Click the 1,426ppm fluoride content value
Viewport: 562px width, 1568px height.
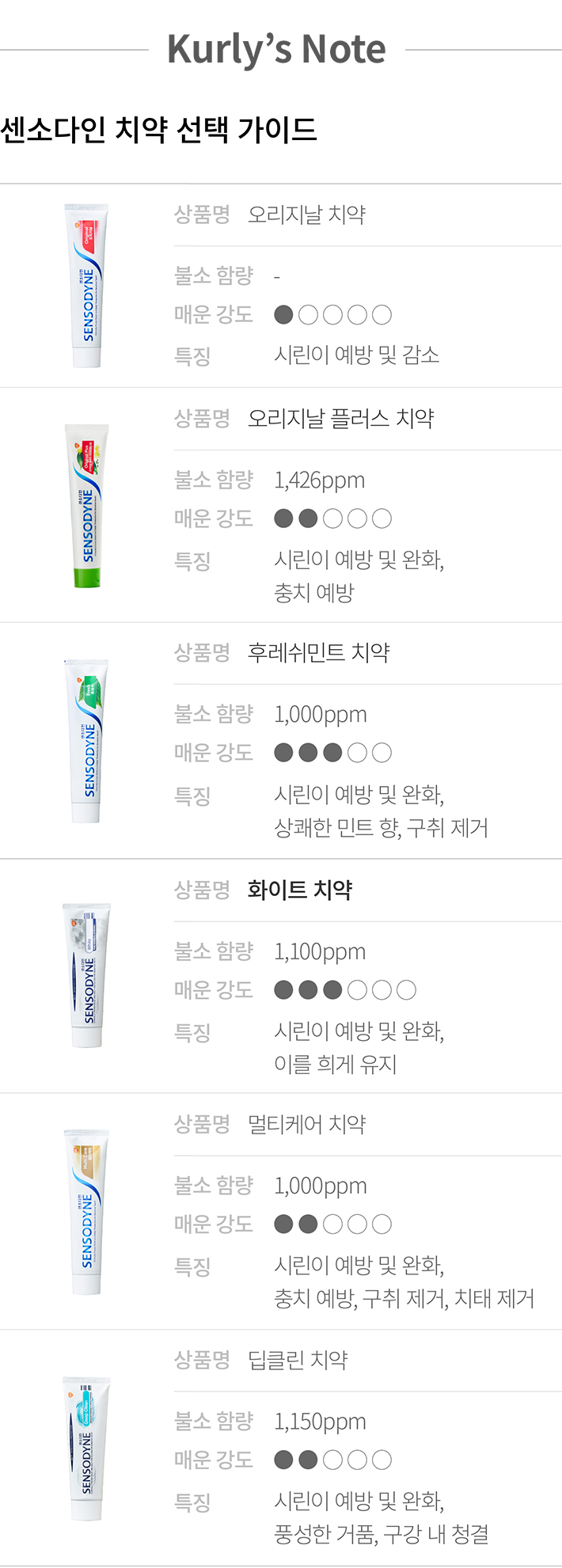[319, 480]
